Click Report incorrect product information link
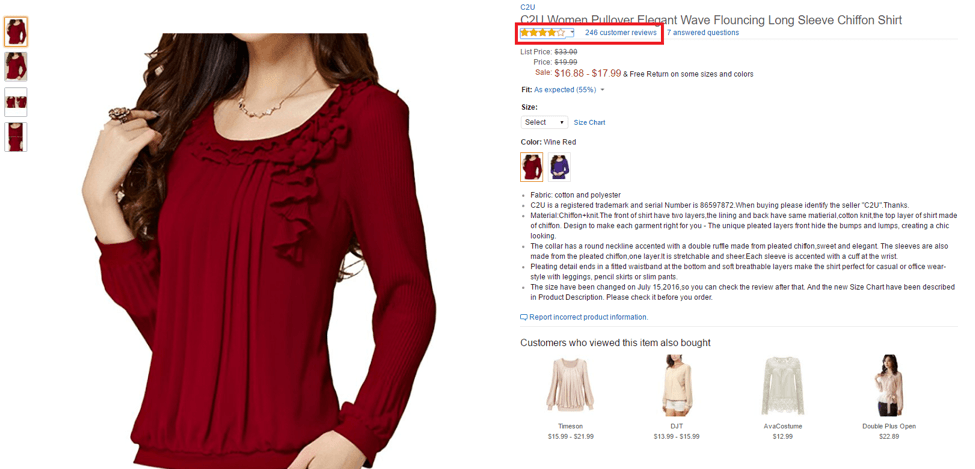The width and height of the screenshot is (975, 469). [x=588, y=317]
